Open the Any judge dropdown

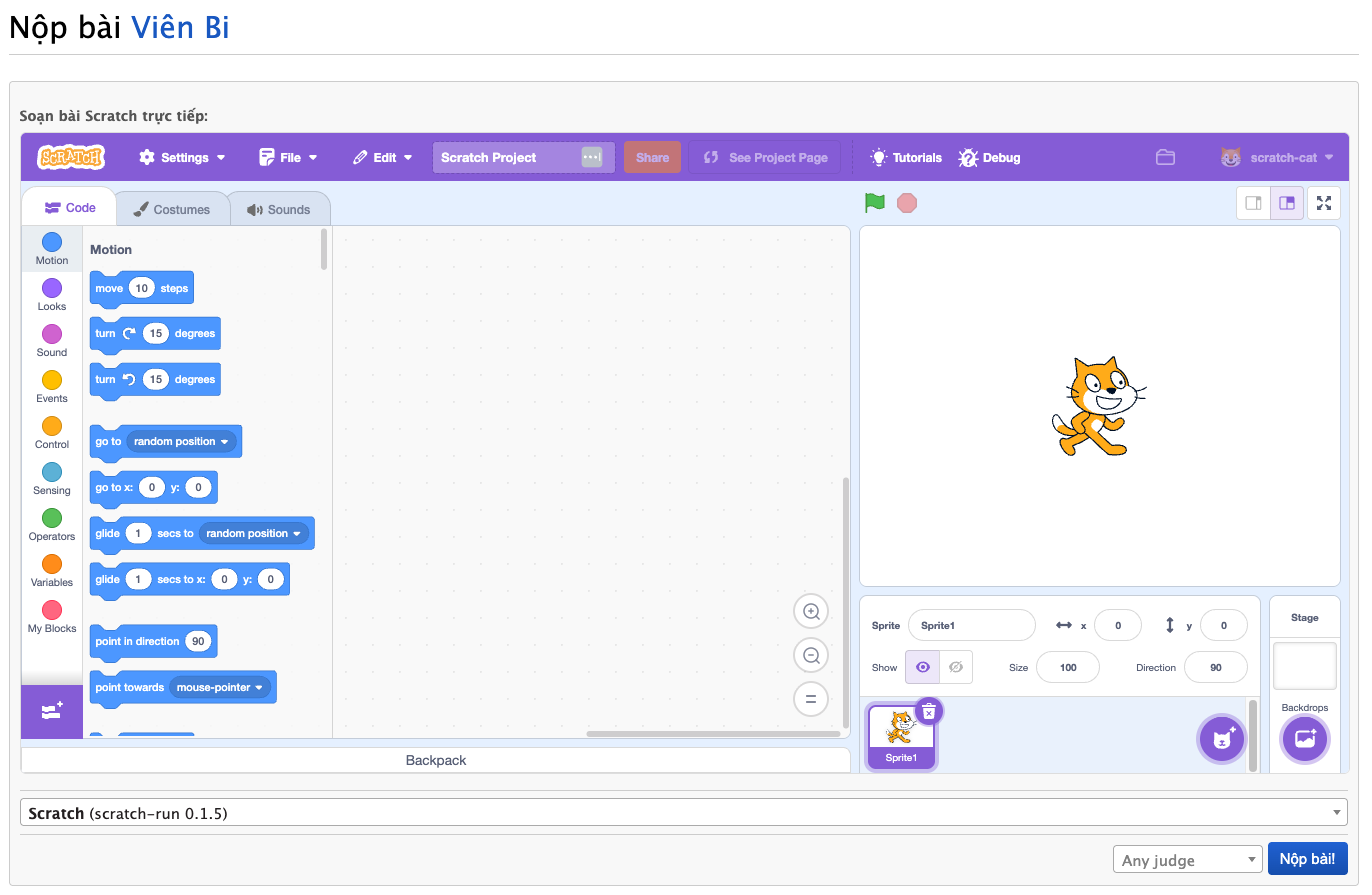click(x=1187, y=860)
